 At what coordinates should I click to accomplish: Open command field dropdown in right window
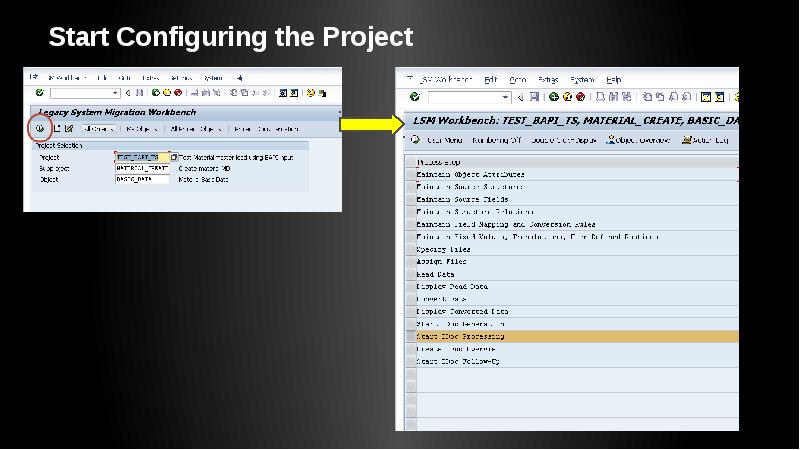pos(505,96)
